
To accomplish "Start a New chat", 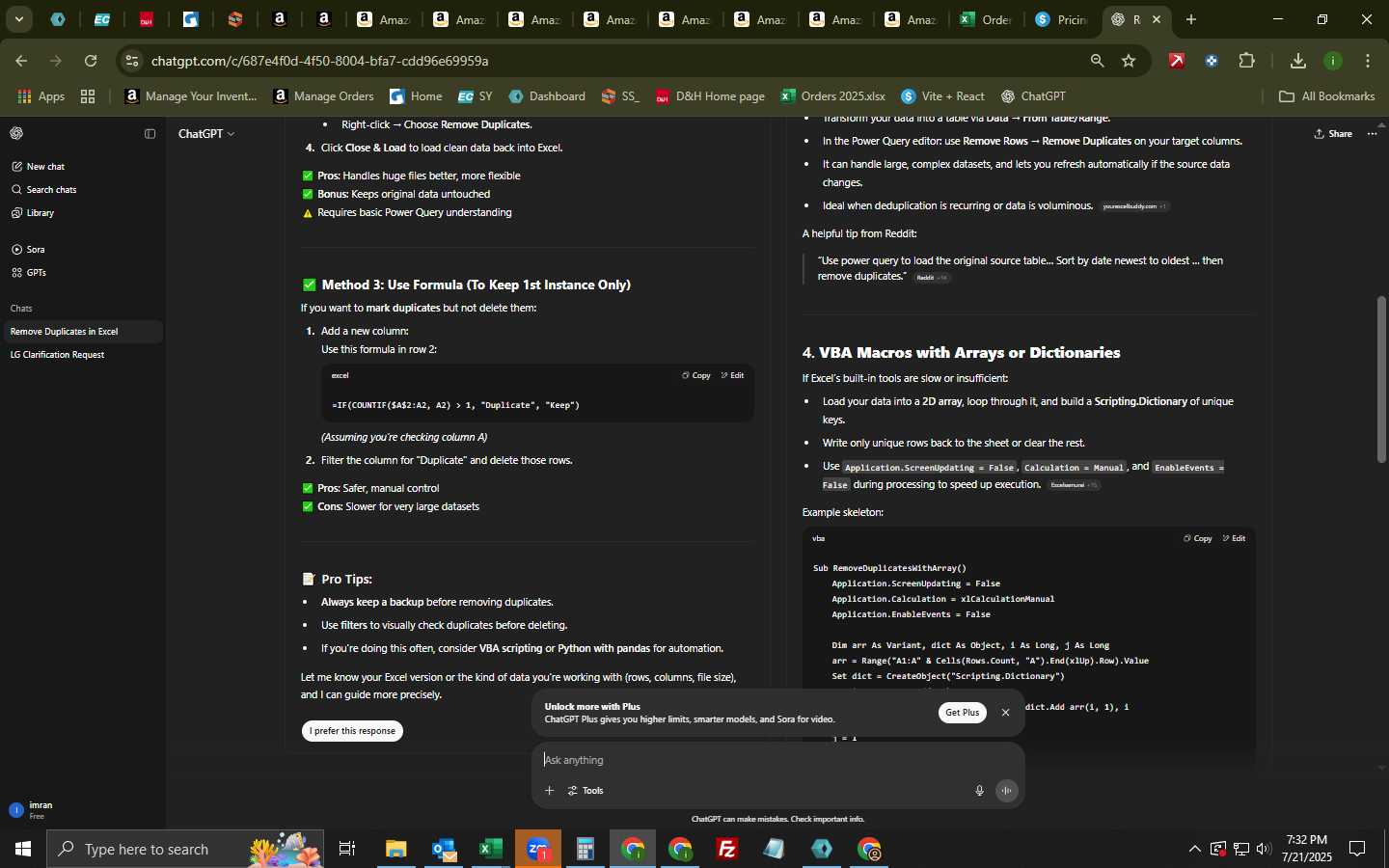I will [39, 166].
